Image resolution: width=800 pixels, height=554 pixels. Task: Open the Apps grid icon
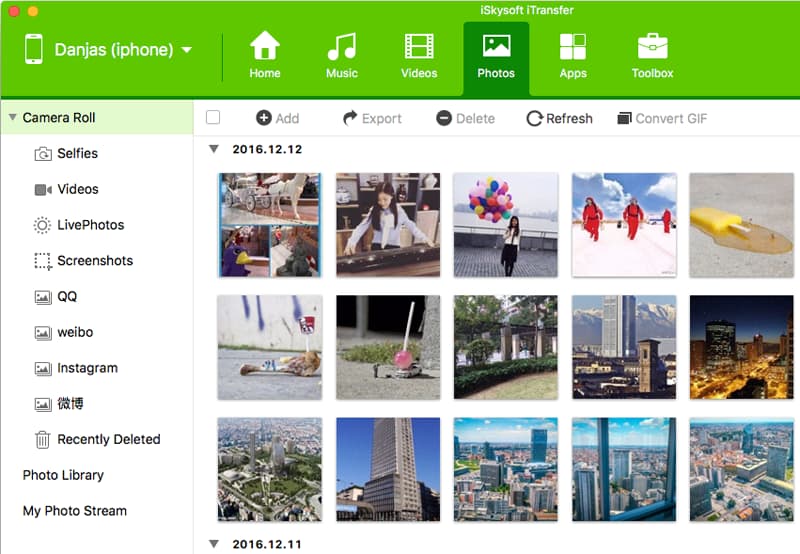tap(573, 47)
